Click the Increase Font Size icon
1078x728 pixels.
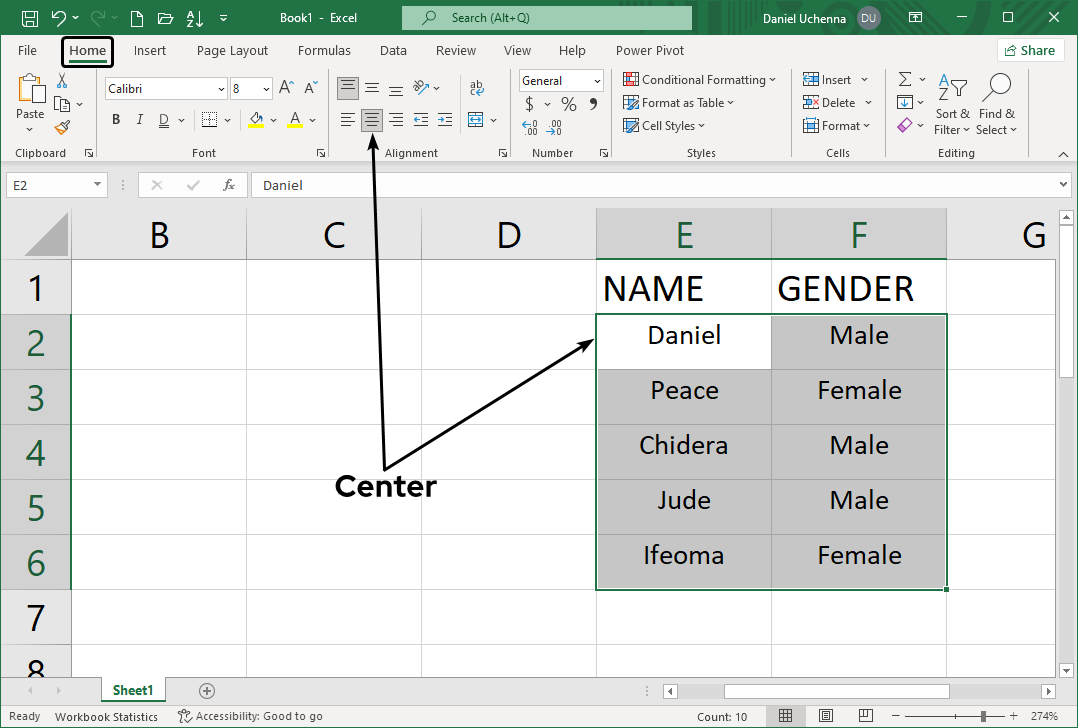pos(286,88)
